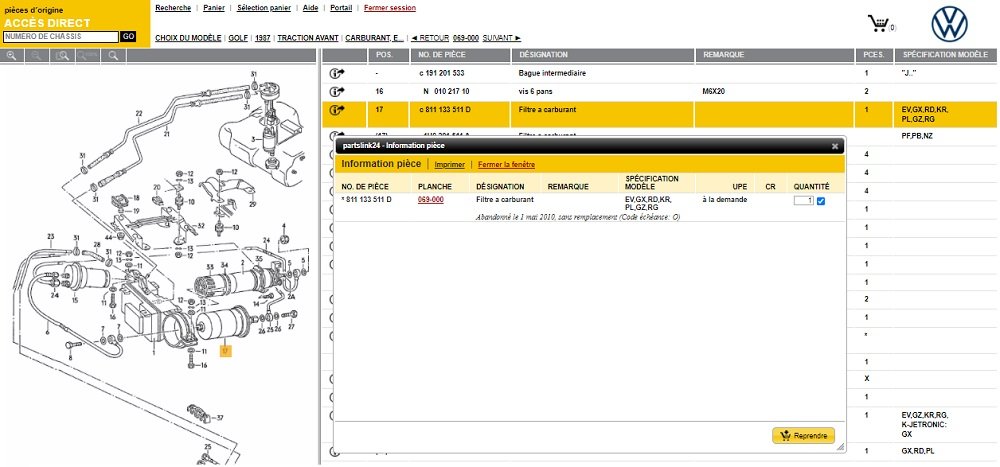Screen dimensions: 1000x467
Task: Zoom in on the parts diagram
Action: coord(11,56)
